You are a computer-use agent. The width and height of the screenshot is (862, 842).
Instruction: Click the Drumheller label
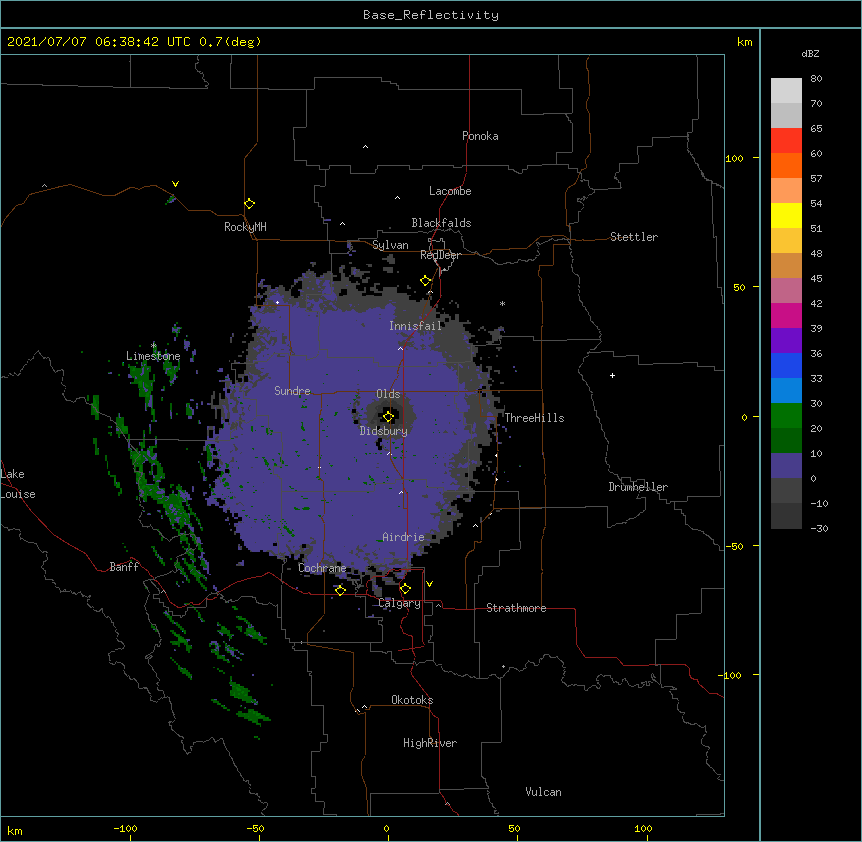pos(638,487)
